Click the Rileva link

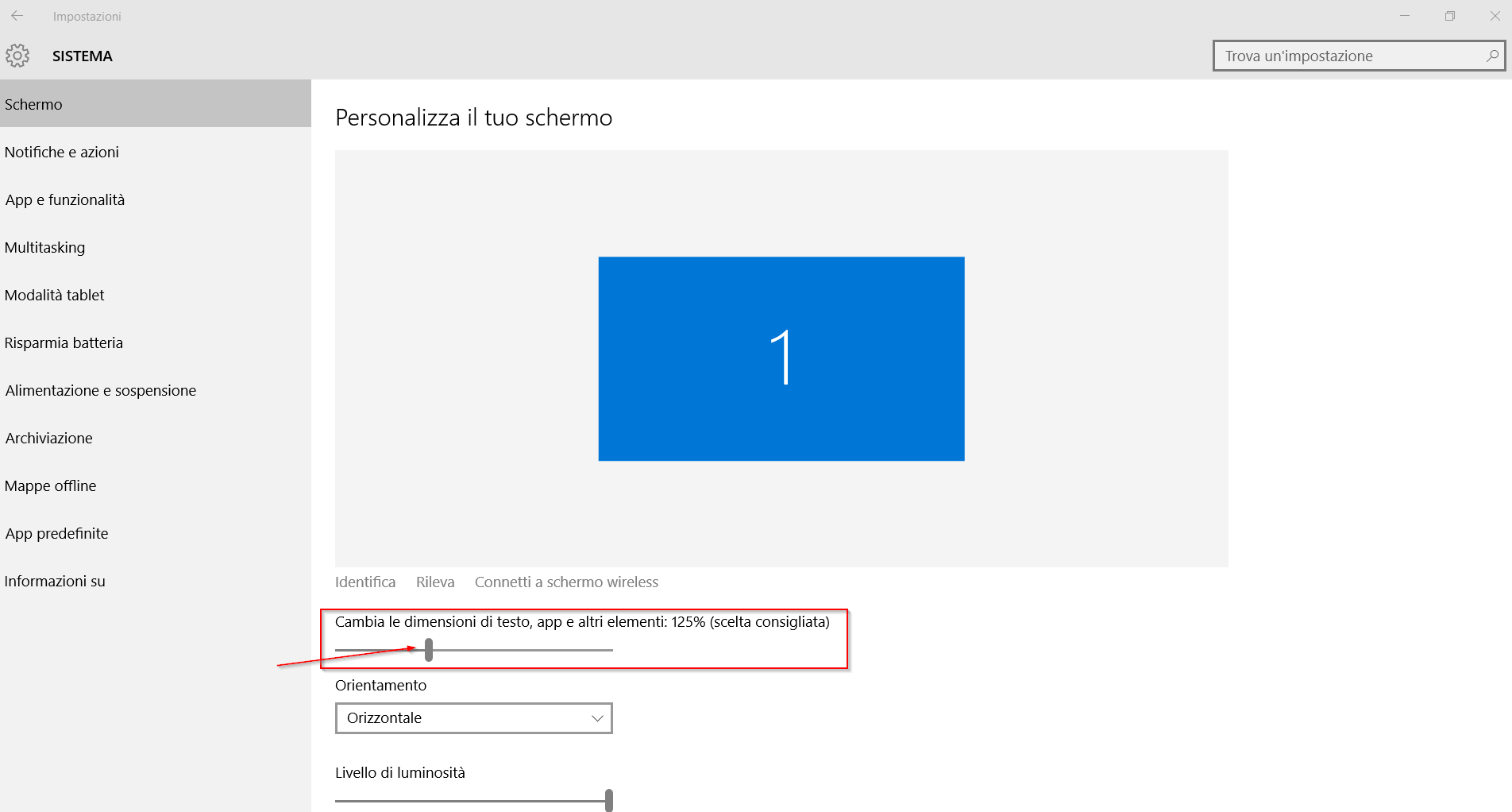coord(435,582)
